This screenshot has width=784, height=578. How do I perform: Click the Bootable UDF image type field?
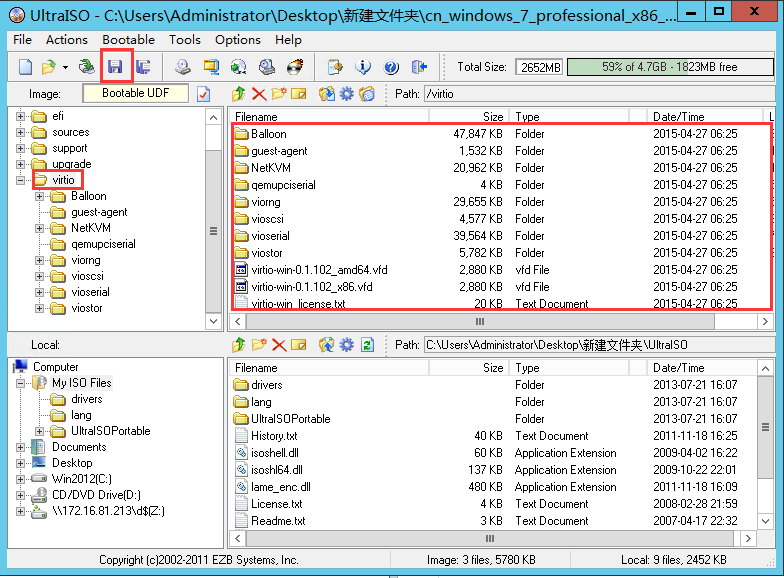coord(136,93)
